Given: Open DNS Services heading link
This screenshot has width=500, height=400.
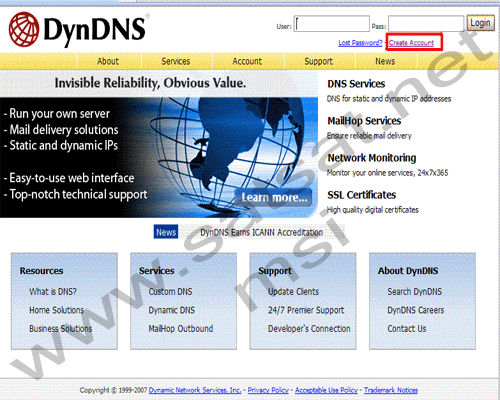Looking at the screenshot, I should pos(356,84).
